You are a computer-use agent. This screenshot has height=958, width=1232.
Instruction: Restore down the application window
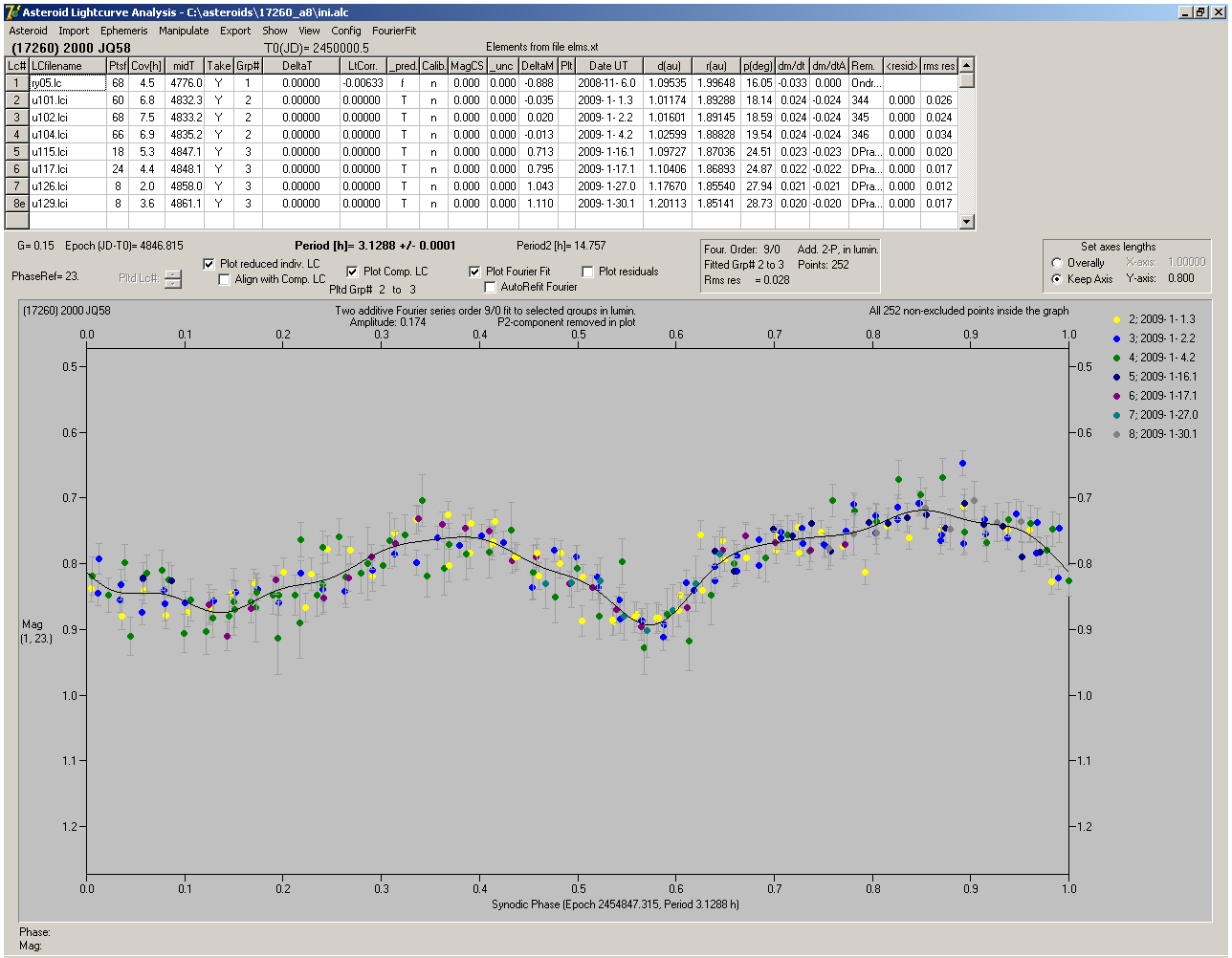coord(1201,12)
